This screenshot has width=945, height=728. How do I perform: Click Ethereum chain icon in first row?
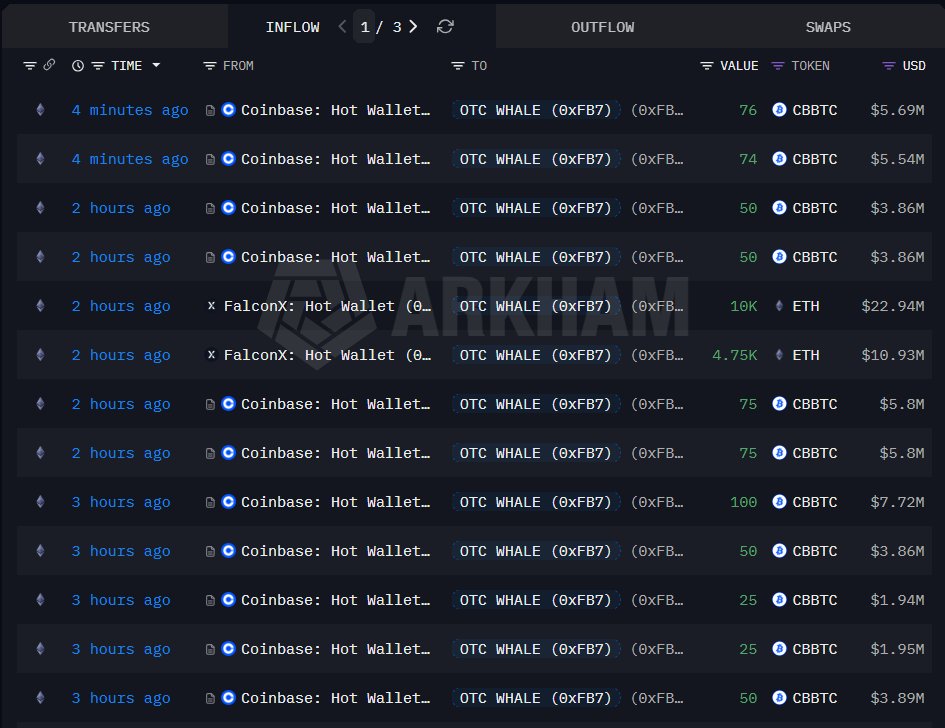point(40,110)
